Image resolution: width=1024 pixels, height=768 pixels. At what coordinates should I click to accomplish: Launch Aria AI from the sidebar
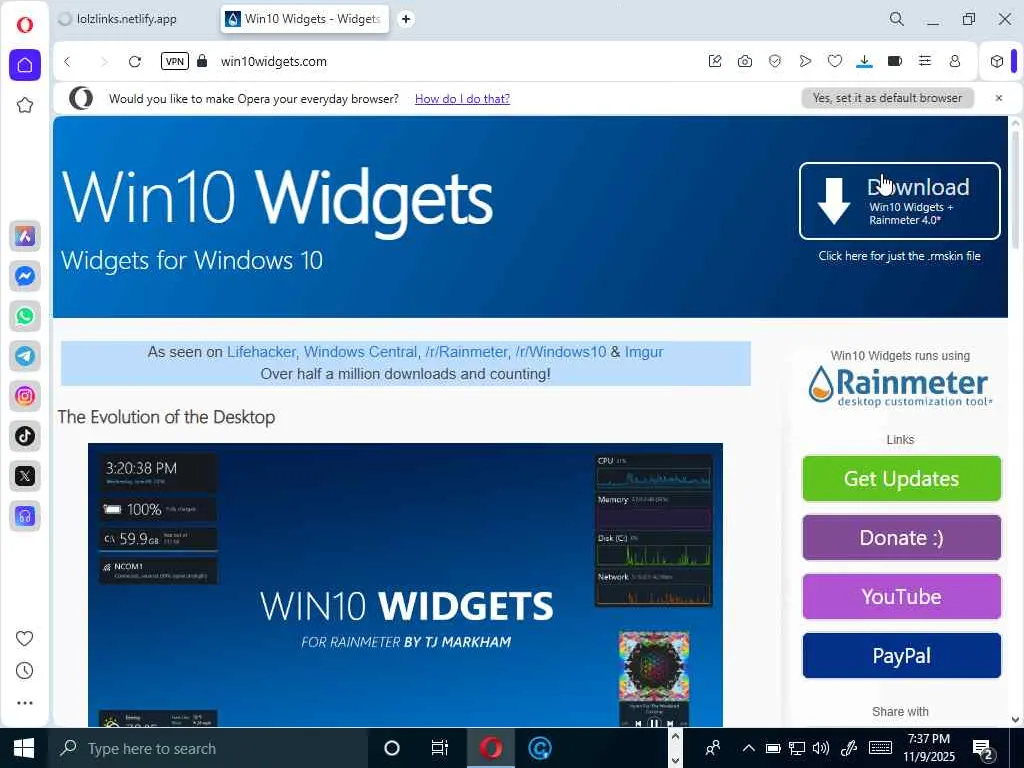pos(25,236)
